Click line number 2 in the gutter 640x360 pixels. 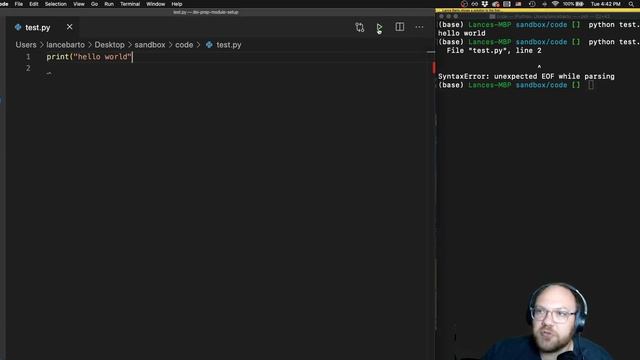28,68
